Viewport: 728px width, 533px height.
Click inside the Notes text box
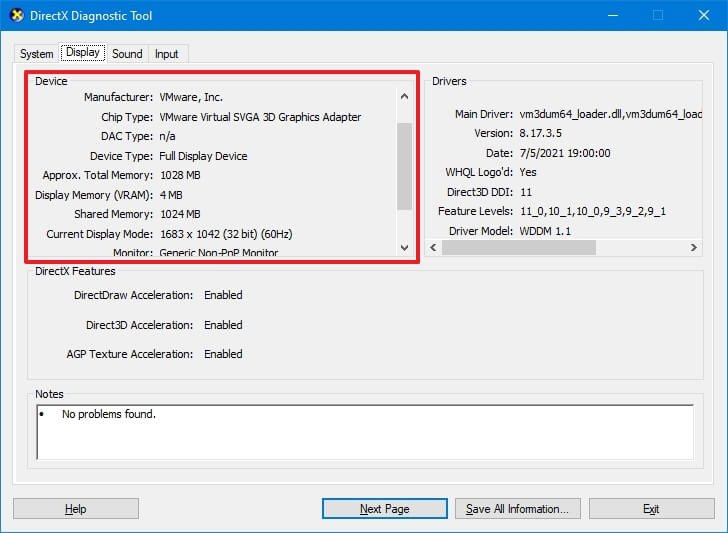pyautogui.click(x=365, y=432)
